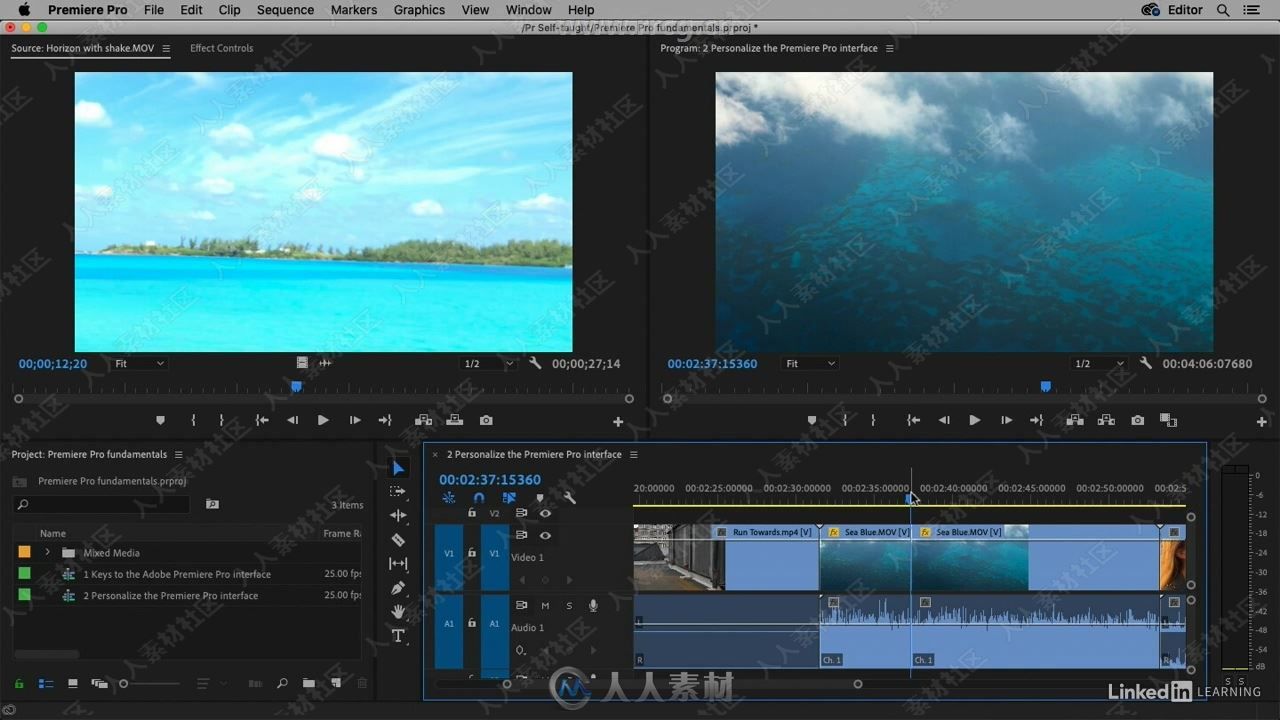
Task: Toggle Project panel writable lock
Action: 18,684
